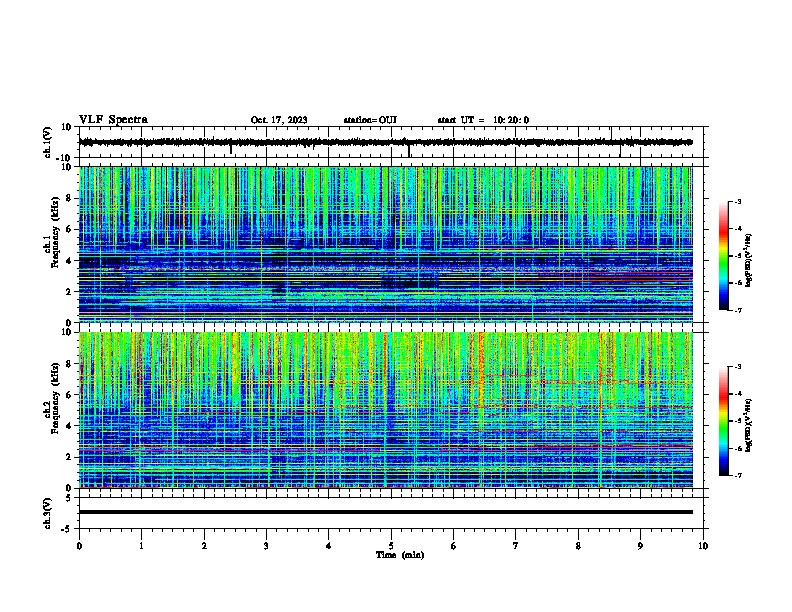Click the -10 tick on ch.1(V) axis
Image resolution: width=792 pixels, height=612 pixels.
[64, 158]
